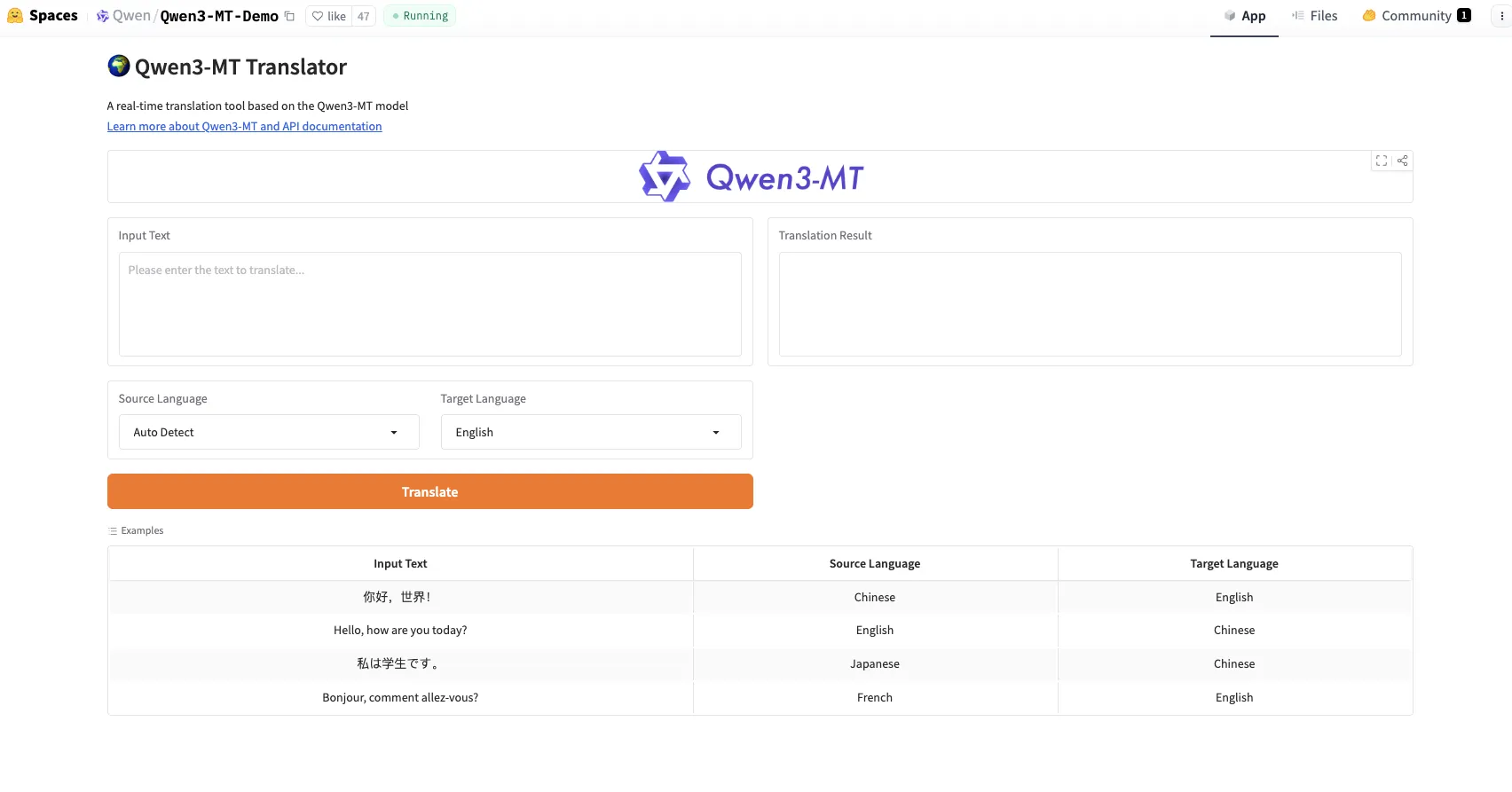Image resolution: width=1512 pixels, height=792 pixels.
Task: Select the 你好，世界！ example row
Action: (x=760, y=597)
